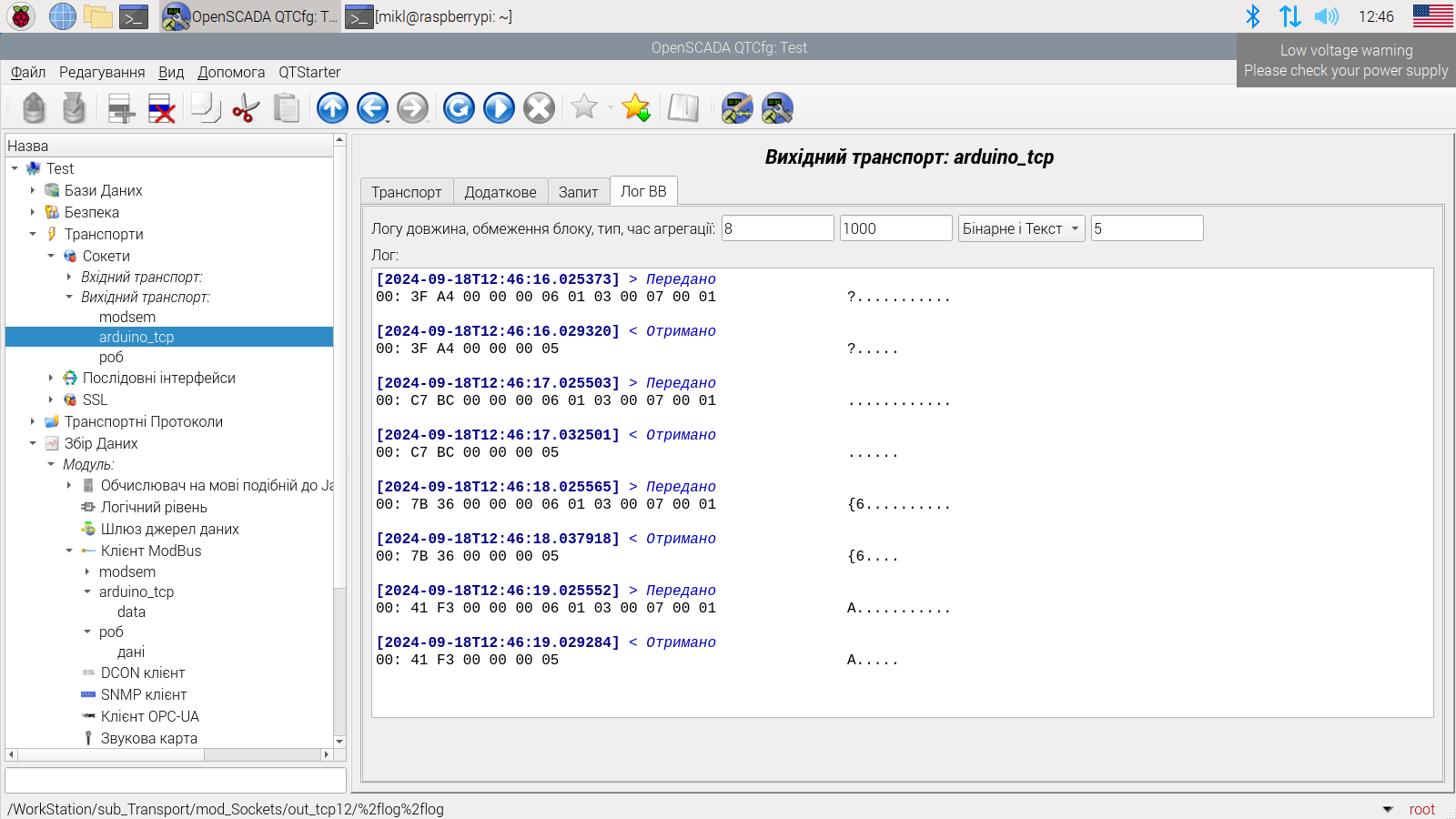Switch to the 'Транспорт' tab
The image size is (1456, 819).
pyautogui.click(x=406, y=192)
